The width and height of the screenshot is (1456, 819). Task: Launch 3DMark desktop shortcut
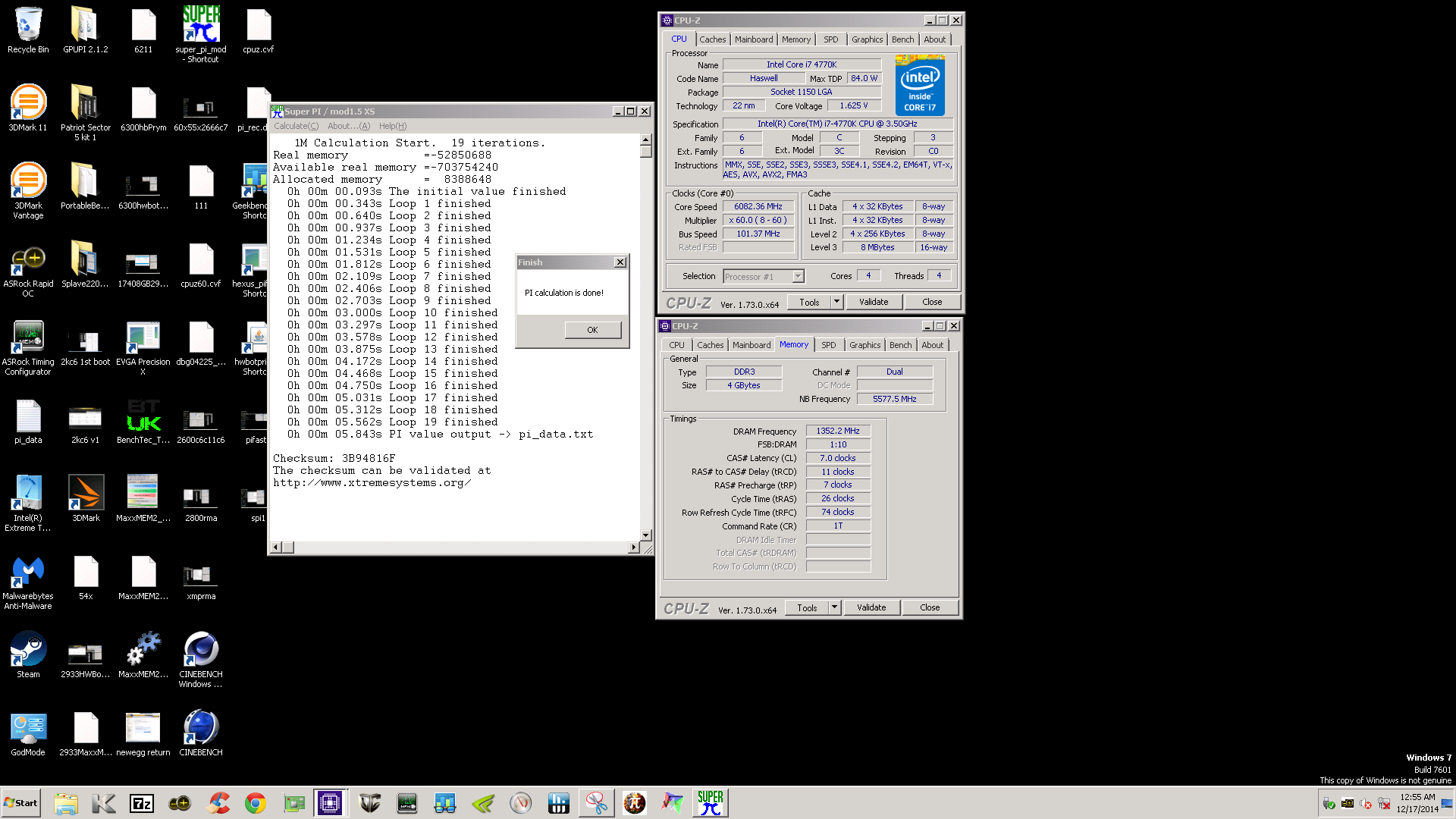click(86, 499)
